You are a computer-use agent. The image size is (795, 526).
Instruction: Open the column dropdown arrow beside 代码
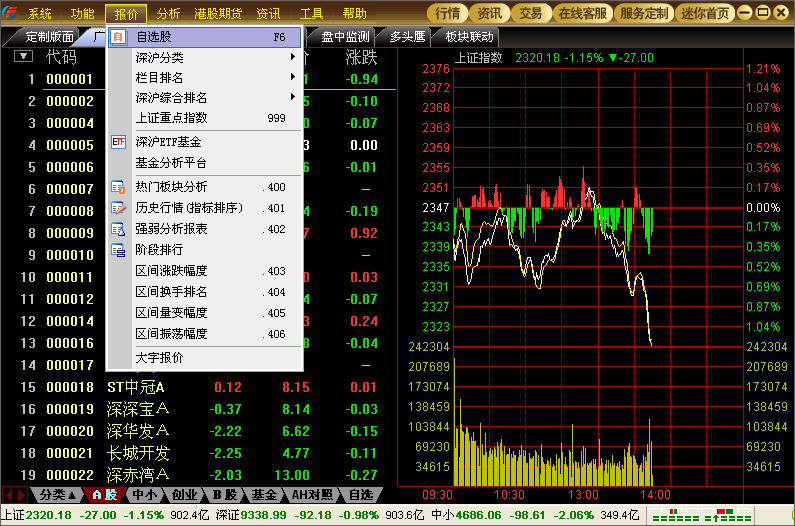pyautogui.click(x=22, y=57)
